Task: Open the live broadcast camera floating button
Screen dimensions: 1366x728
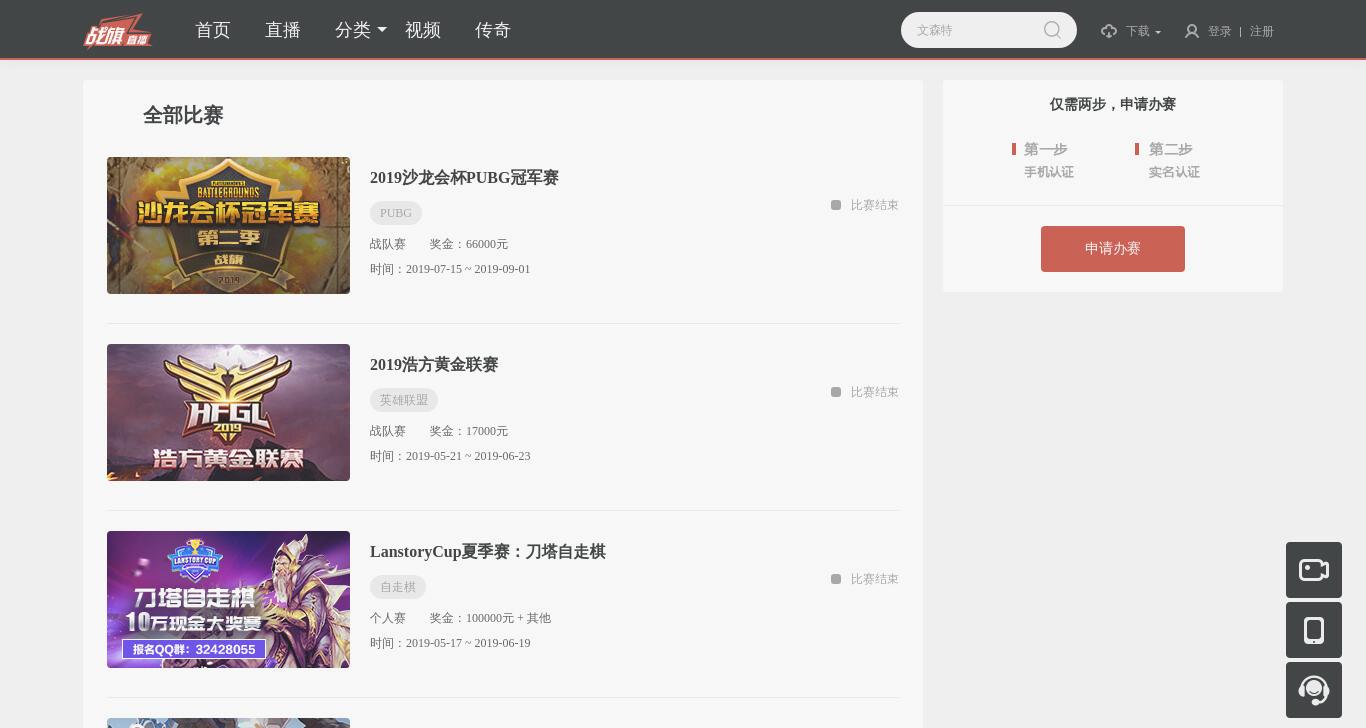Action: [x=1314, y=570]
